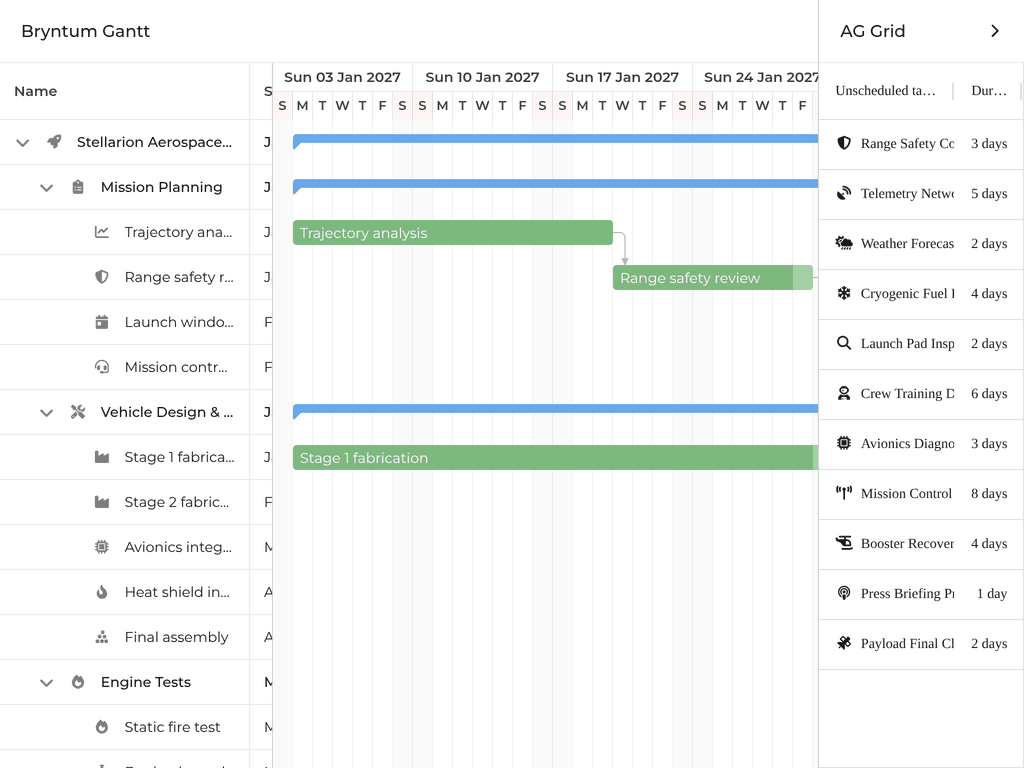1024x768 pixels.
Task: Click the 1 day duration for Press Briefing
Action: (992, 593)
